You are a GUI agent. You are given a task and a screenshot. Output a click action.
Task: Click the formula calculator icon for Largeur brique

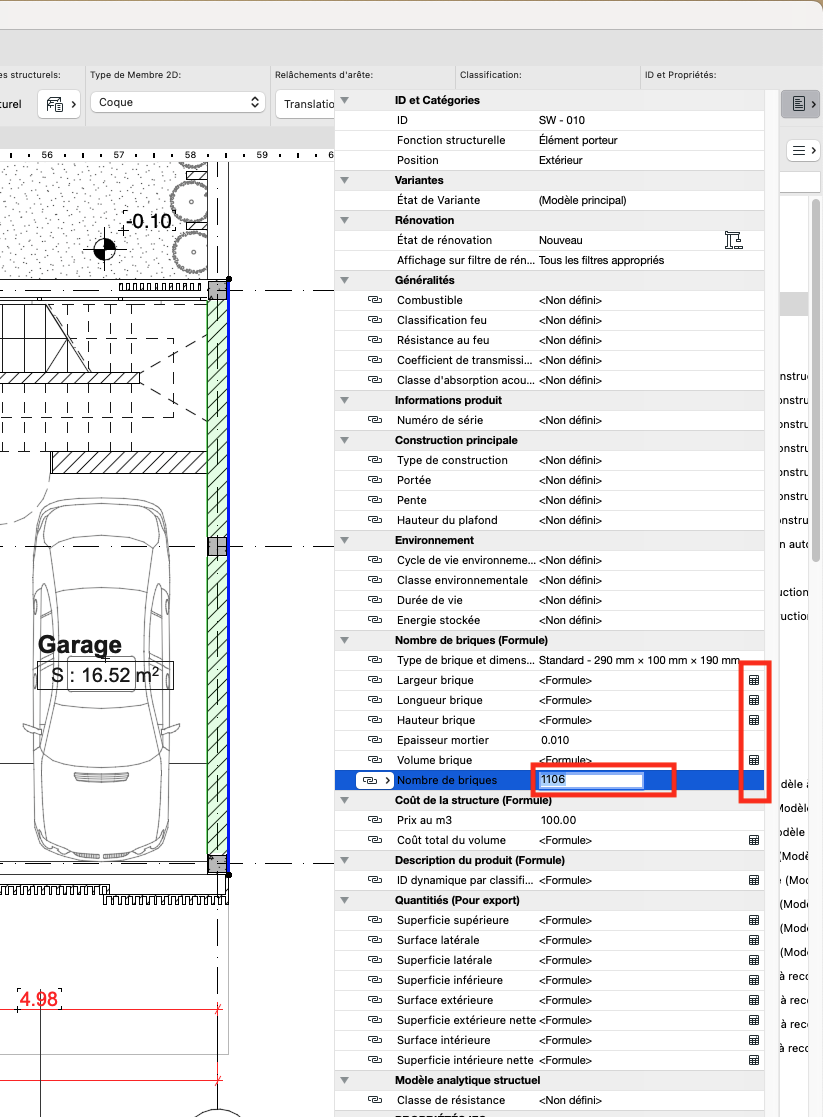point(754,680)
